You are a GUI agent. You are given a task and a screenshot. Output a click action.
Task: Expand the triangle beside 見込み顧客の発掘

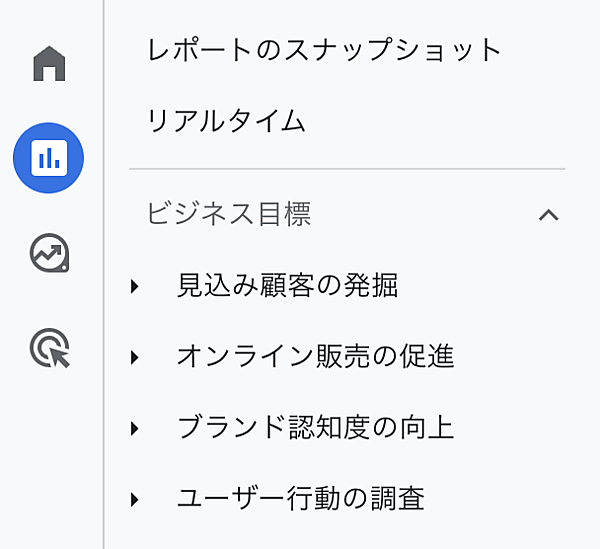(135, 287)
